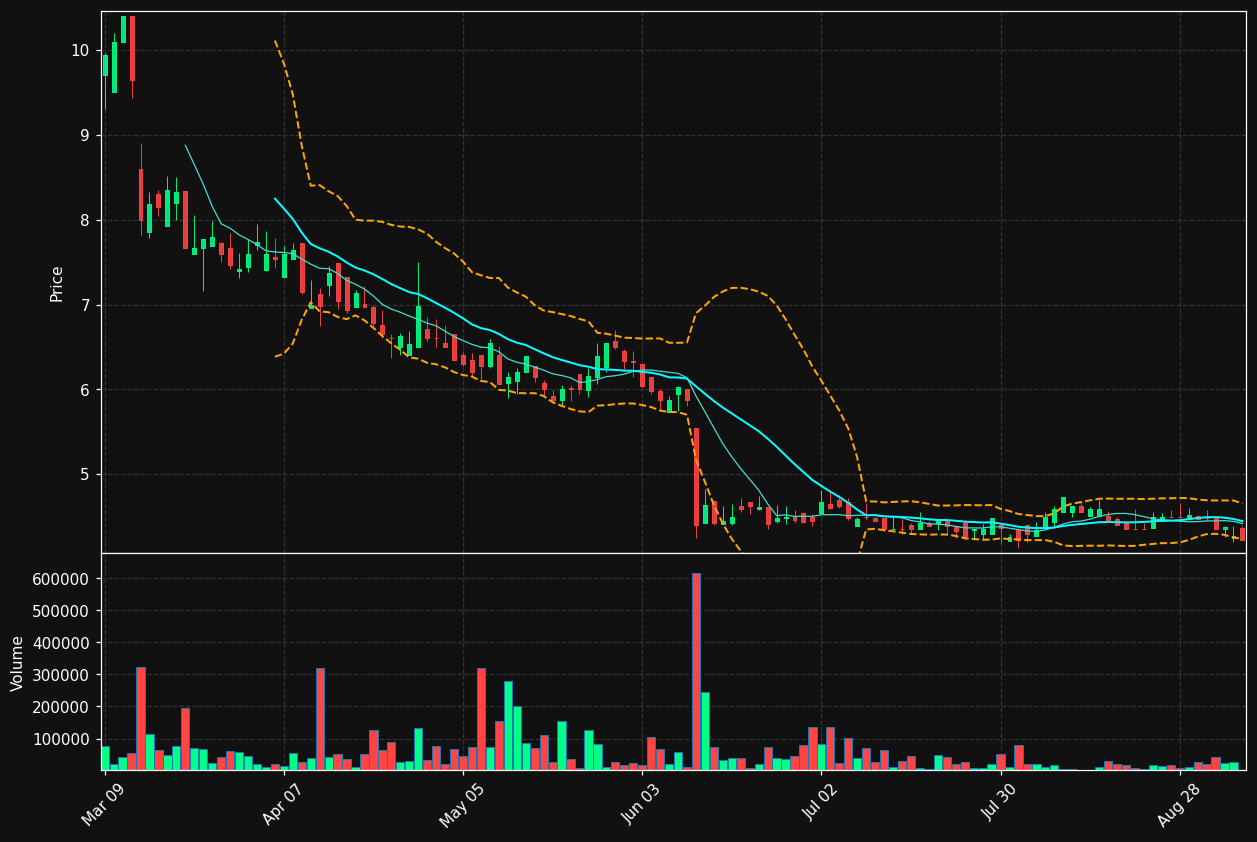Click the volume tick label '100000'

[x=62, y=739]
